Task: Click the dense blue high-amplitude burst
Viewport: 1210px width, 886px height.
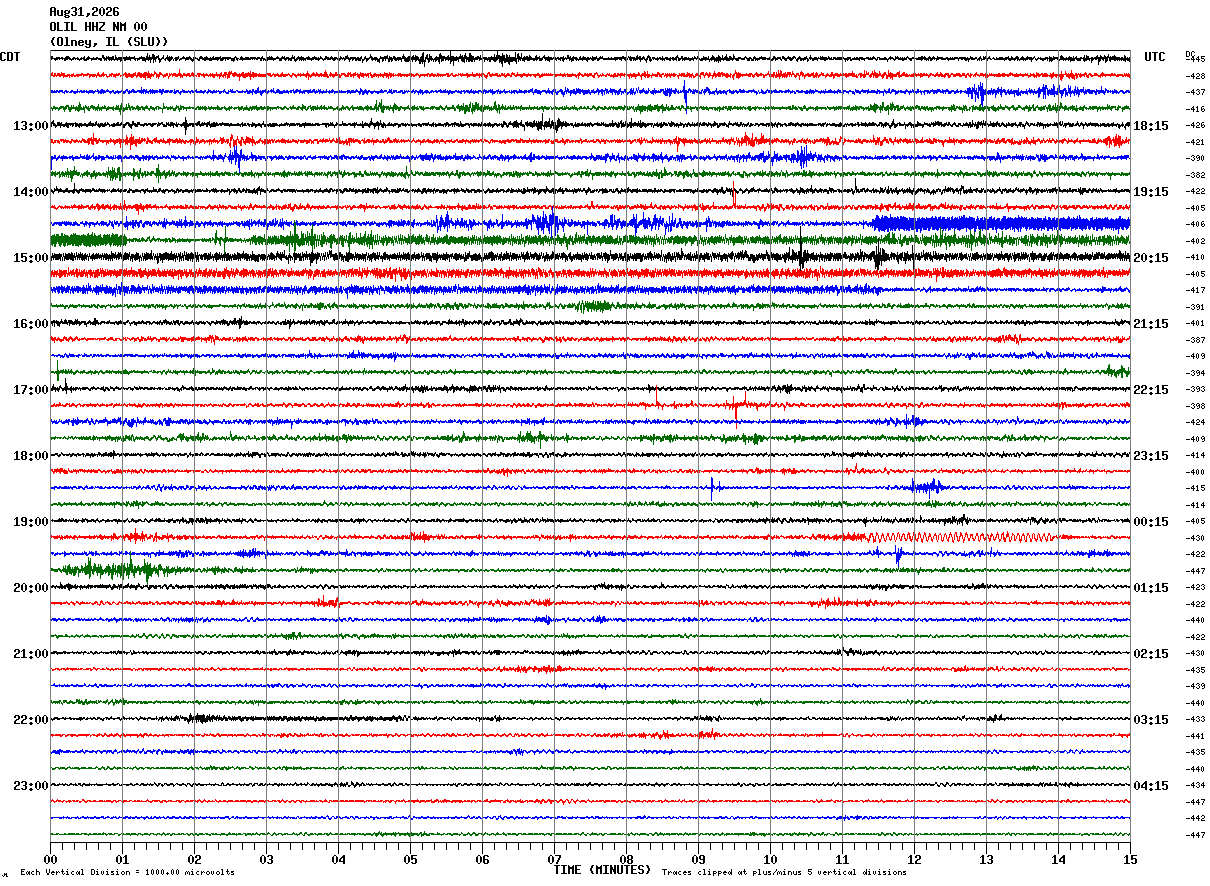Action: 1000,223
